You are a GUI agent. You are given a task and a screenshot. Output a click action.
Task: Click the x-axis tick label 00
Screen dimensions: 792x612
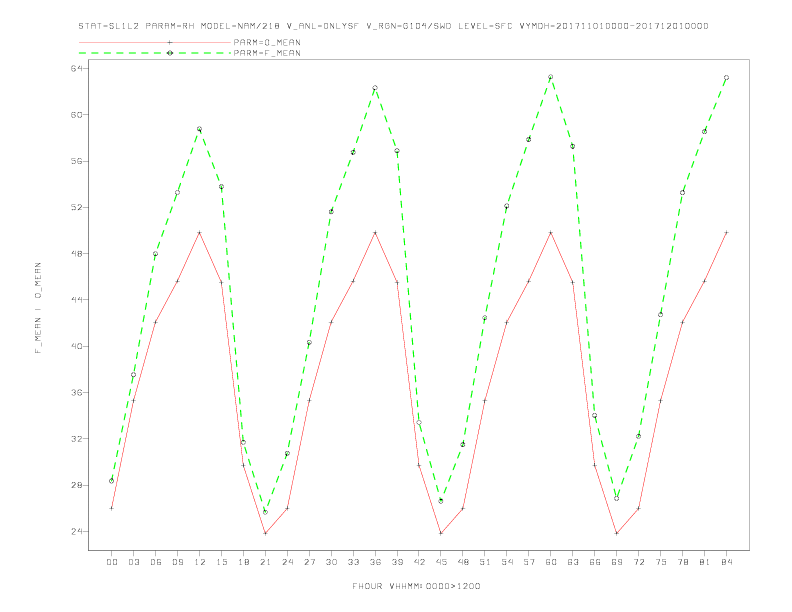tap(112, 562)
